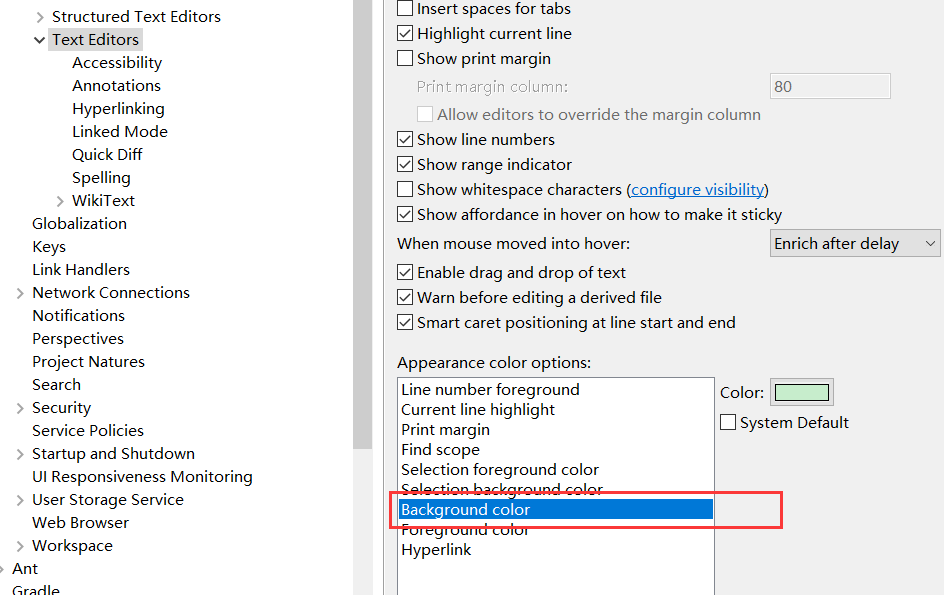
Task: Select the Spelling preferences page
Action: [101, 177]
